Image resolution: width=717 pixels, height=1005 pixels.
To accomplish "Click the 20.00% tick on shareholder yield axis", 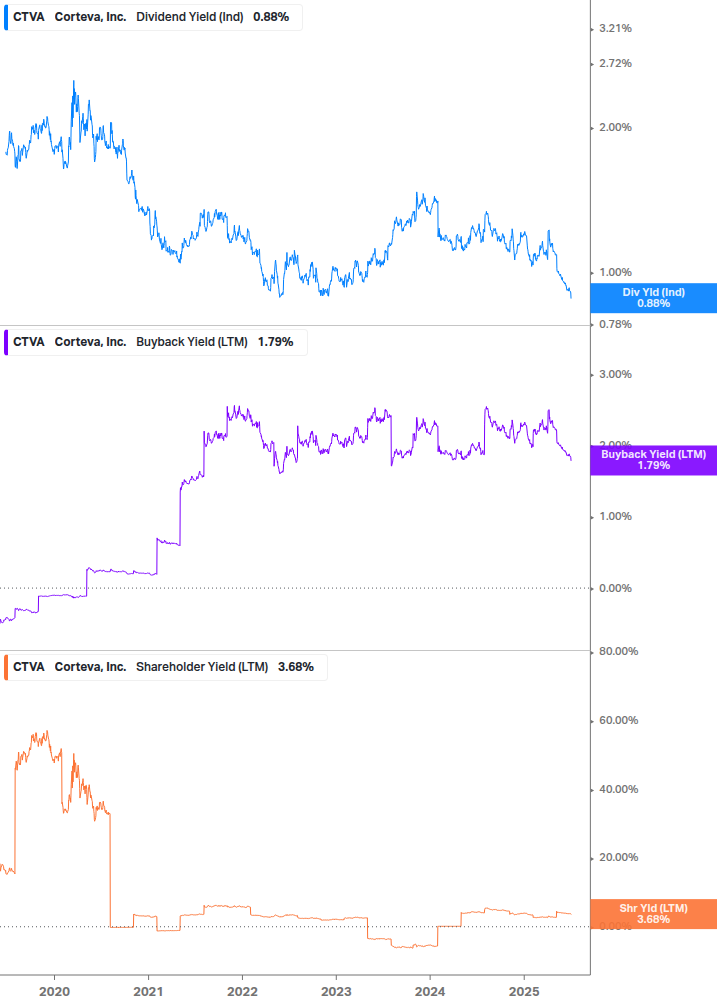I will [618, 858].
